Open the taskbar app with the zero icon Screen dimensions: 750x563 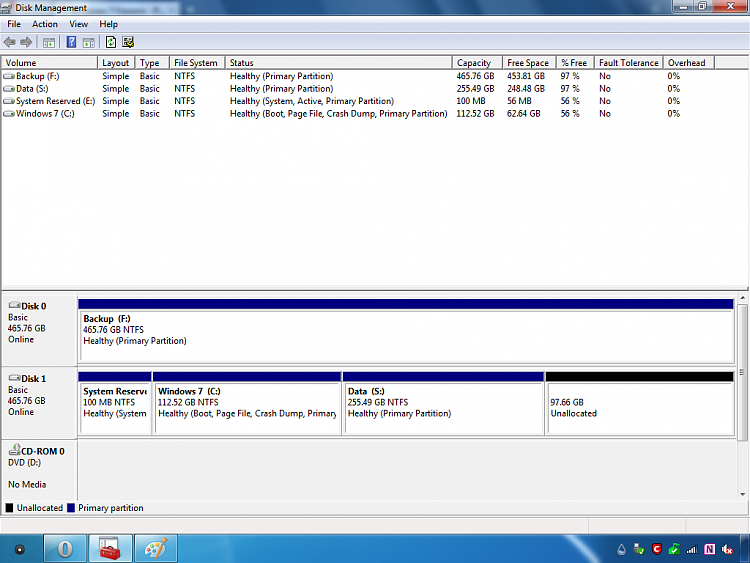65,549
